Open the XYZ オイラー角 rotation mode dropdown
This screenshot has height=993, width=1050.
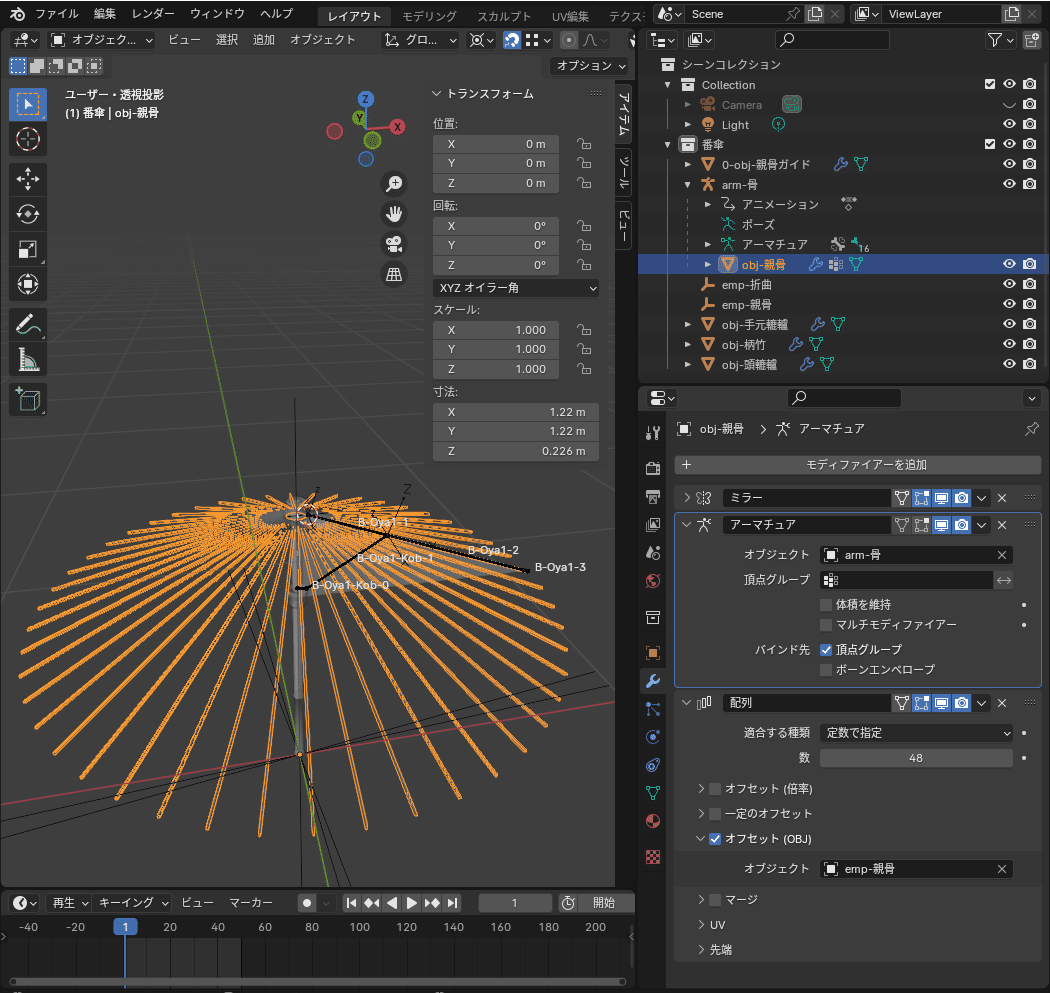point(516,288)
